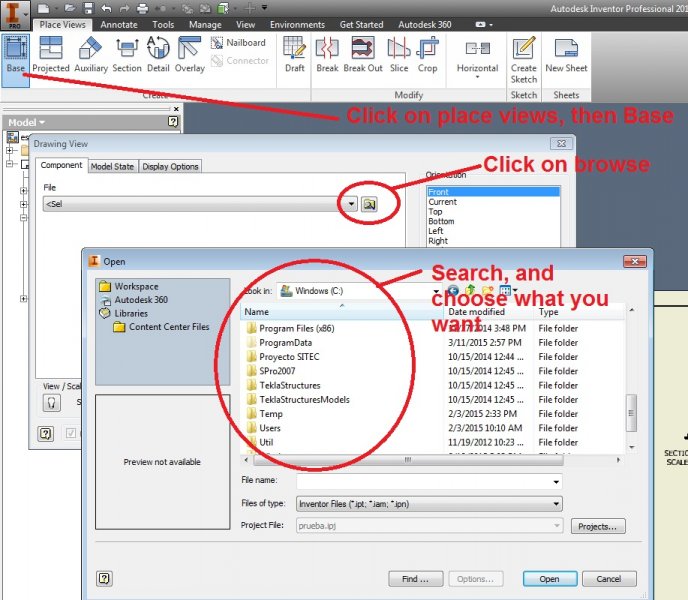The height and width of the screenshot is (600, 688).
Task: Click the Cancel button in Open dialog
Action: pyautogui.click(x=609, y=579)
